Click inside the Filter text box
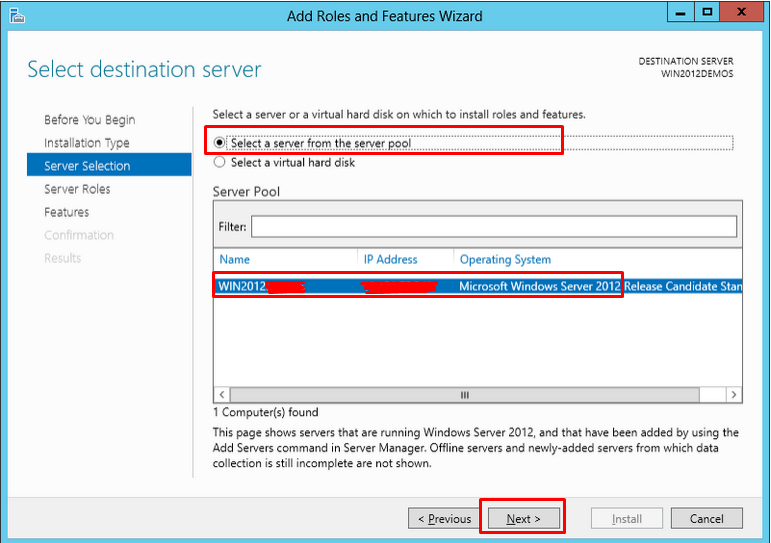Image resolution: width=771 pixels, height=543 pixels. pos(493,227)
